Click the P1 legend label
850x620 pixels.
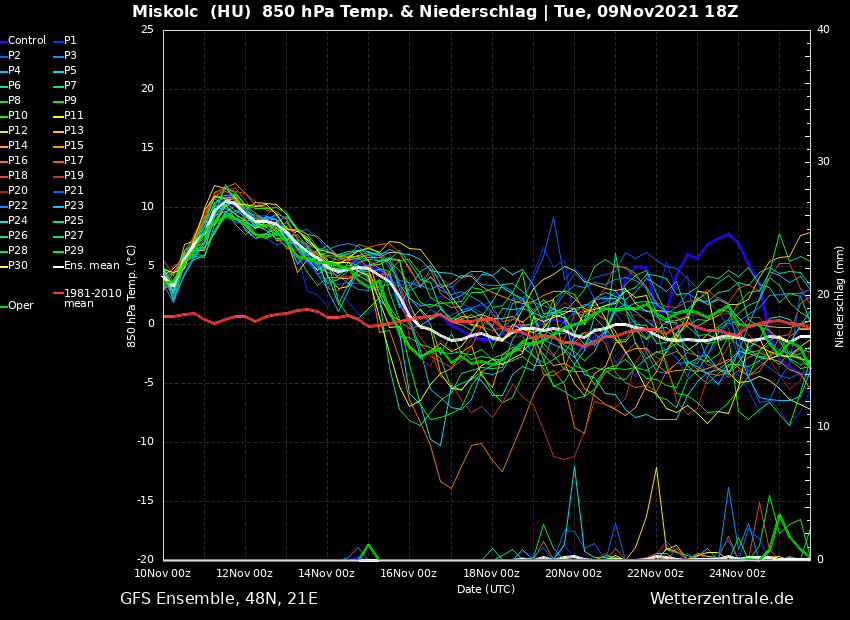70,41
